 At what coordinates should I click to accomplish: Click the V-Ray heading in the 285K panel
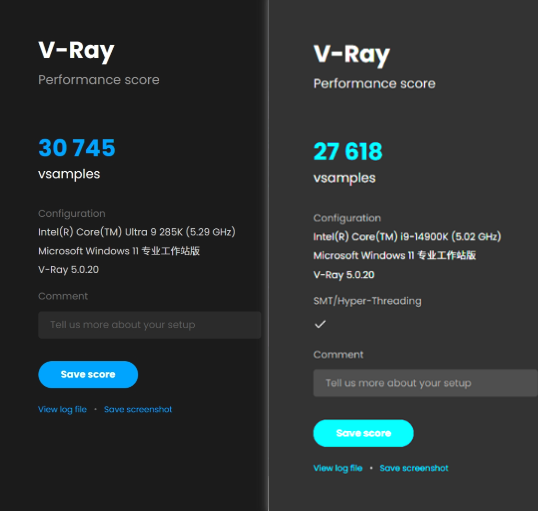pyautogui.click(x=76, y=51)
